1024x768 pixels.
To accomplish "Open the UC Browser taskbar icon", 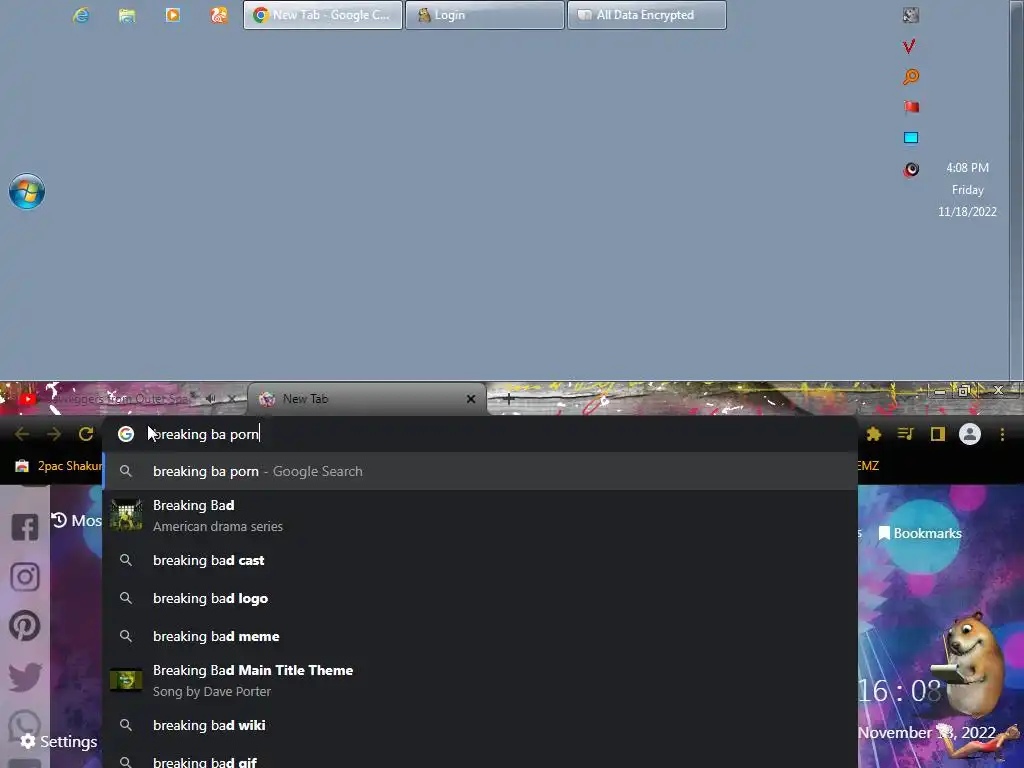I will (x=218, y=14).
